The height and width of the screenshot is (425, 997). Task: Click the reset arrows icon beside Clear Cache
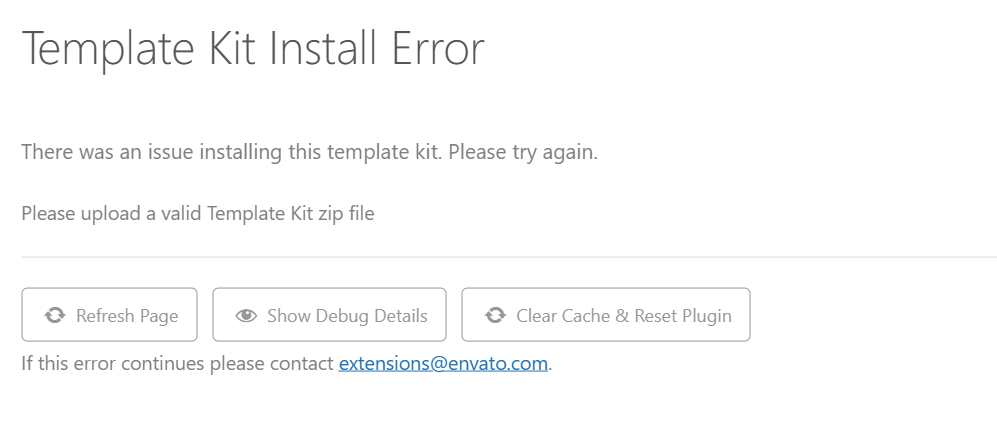495,316
